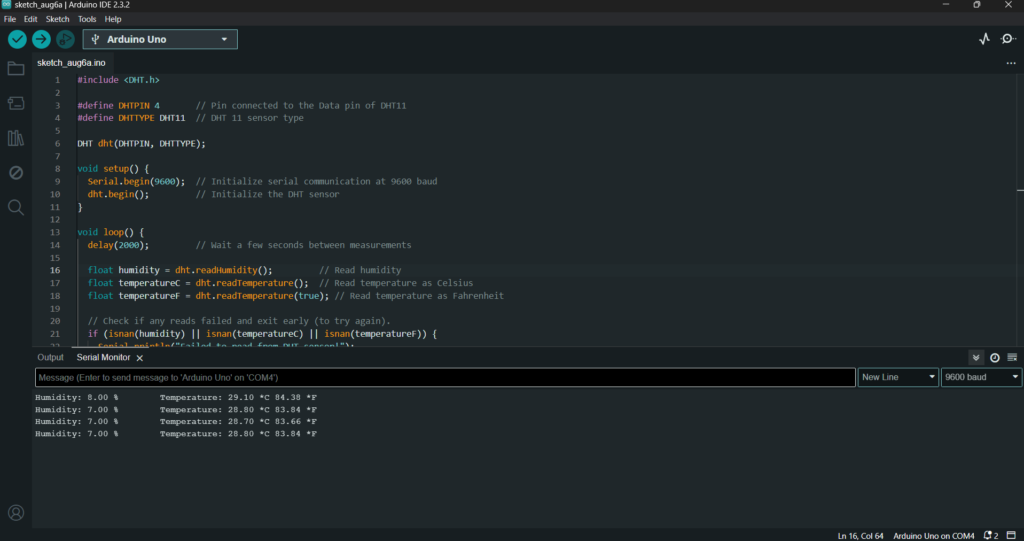Screen dimensions: 1024x541
Task: Open the 9600 baud rate dropdown
Action: coord(981,377)
